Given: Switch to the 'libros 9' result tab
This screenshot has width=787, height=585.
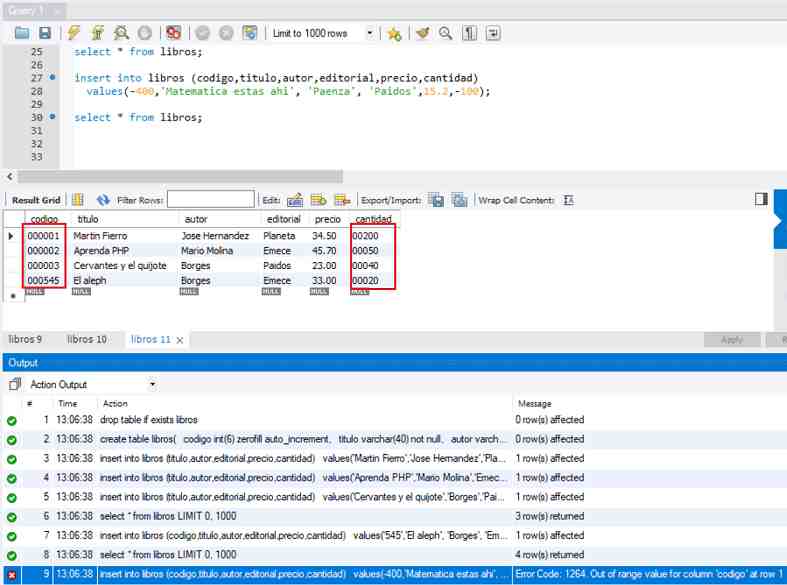Looking at the screenshot, I should click(x=25, y=340).
